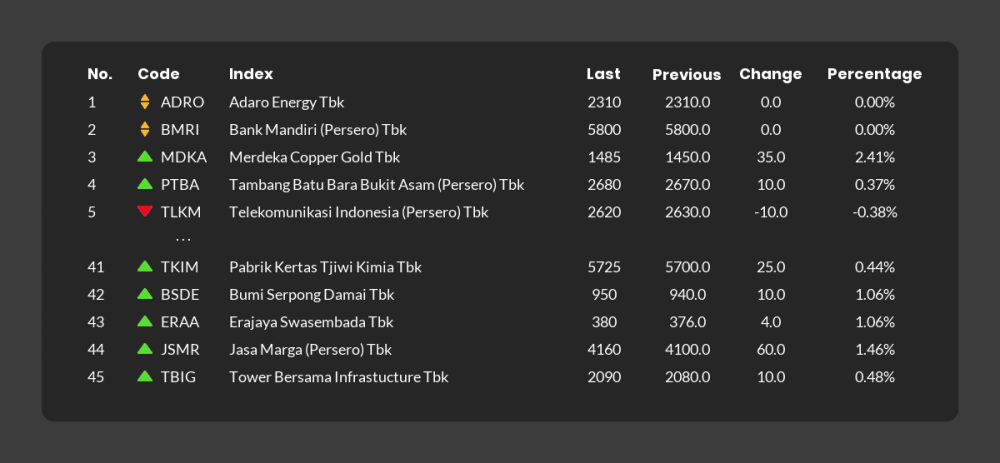Screen dimensions: 1000x463
Task: Click the green up arrow beside JSMR
Action: tap(145, 348)
